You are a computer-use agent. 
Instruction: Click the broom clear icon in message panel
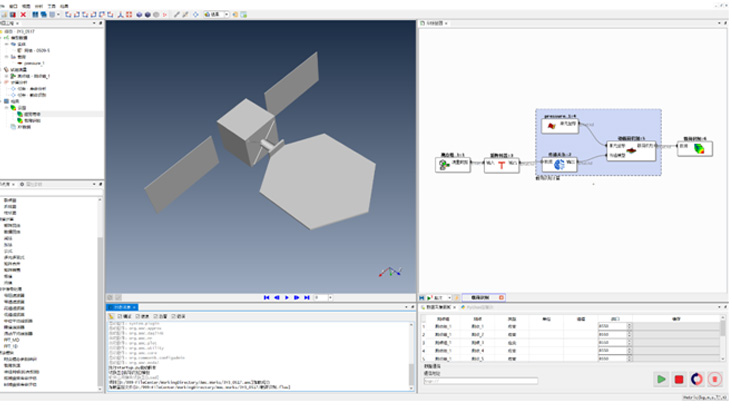tap(111, 316)
